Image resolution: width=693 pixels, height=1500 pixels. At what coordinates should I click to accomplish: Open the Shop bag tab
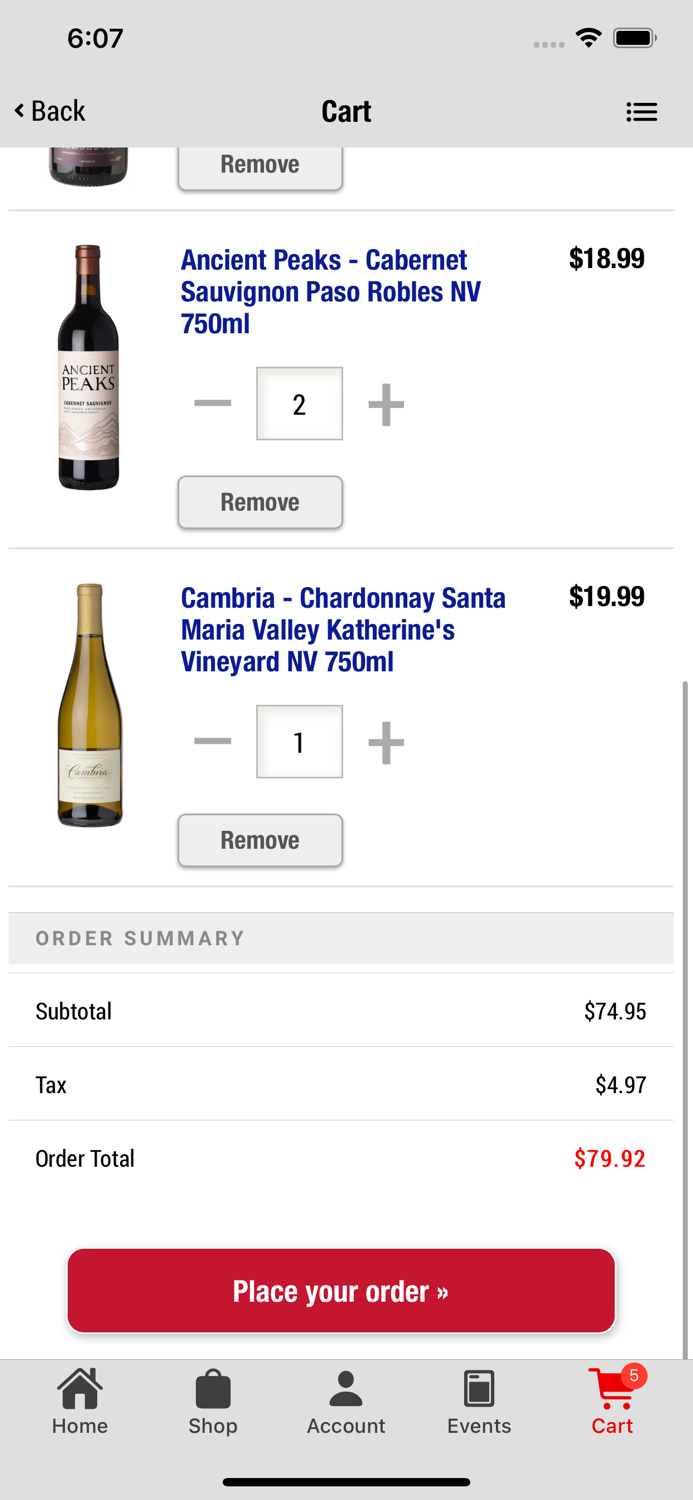[213, 1402]
